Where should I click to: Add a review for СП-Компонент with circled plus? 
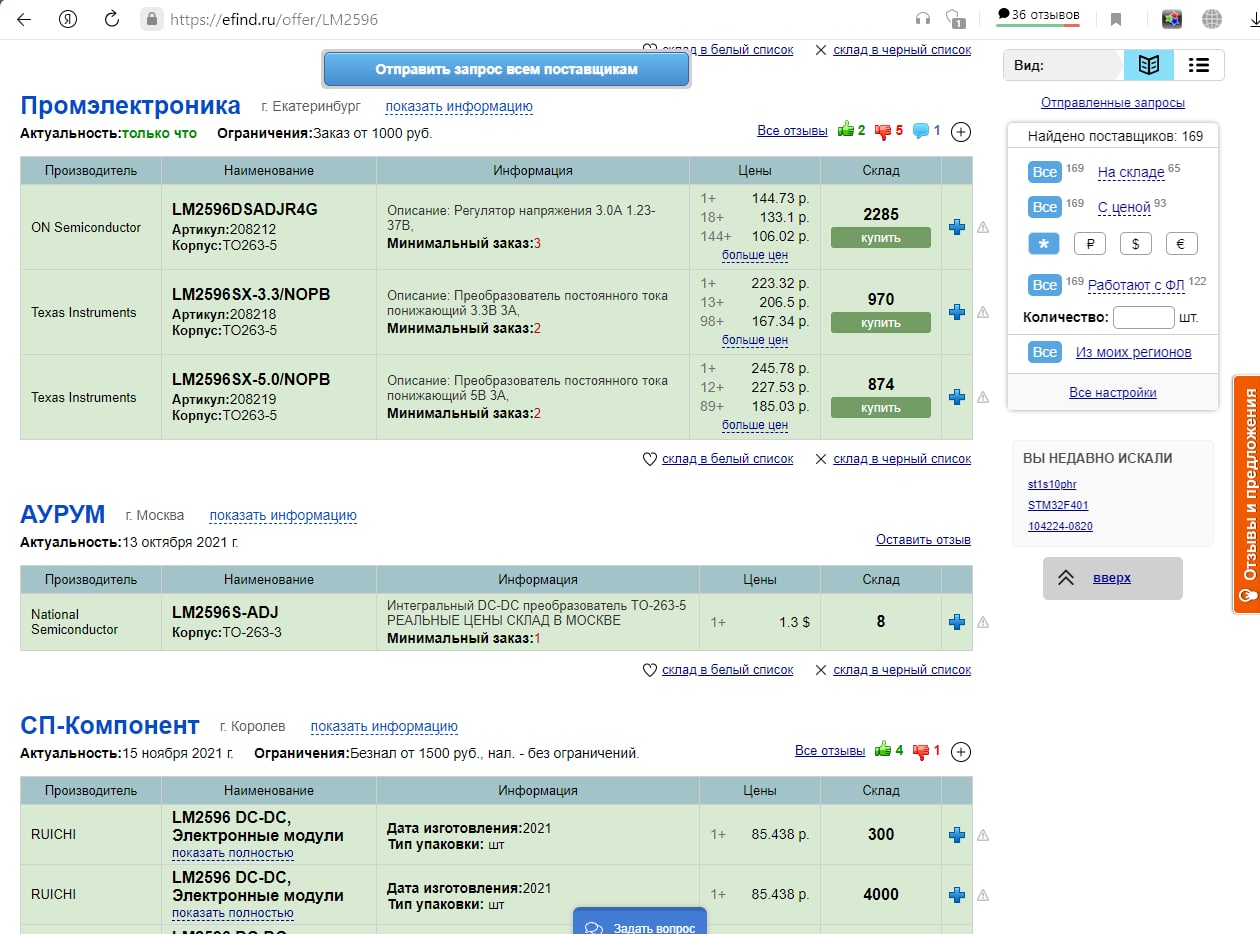(960, 751)
